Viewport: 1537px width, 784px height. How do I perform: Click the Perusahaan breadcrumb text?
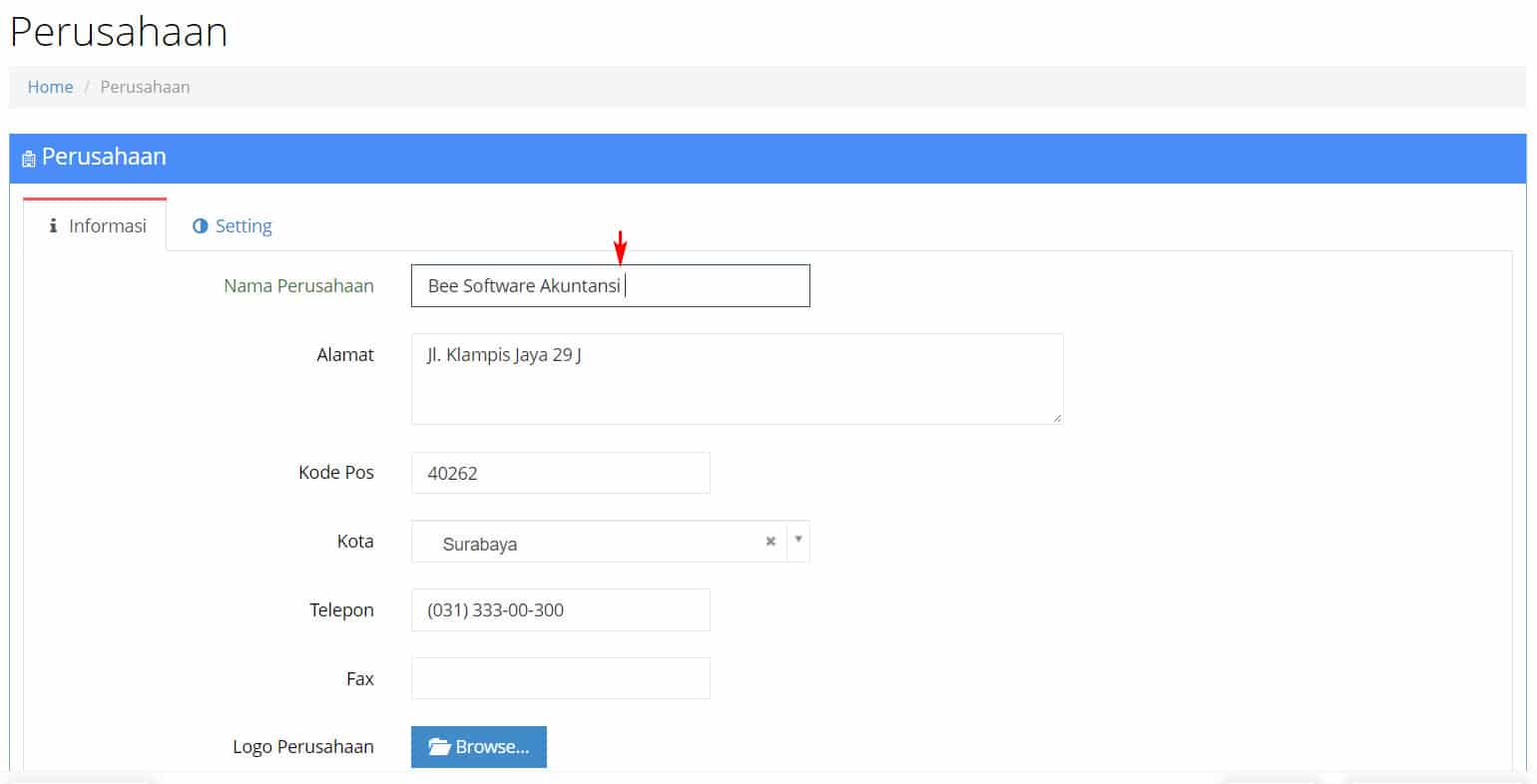[x=145, y=87]
